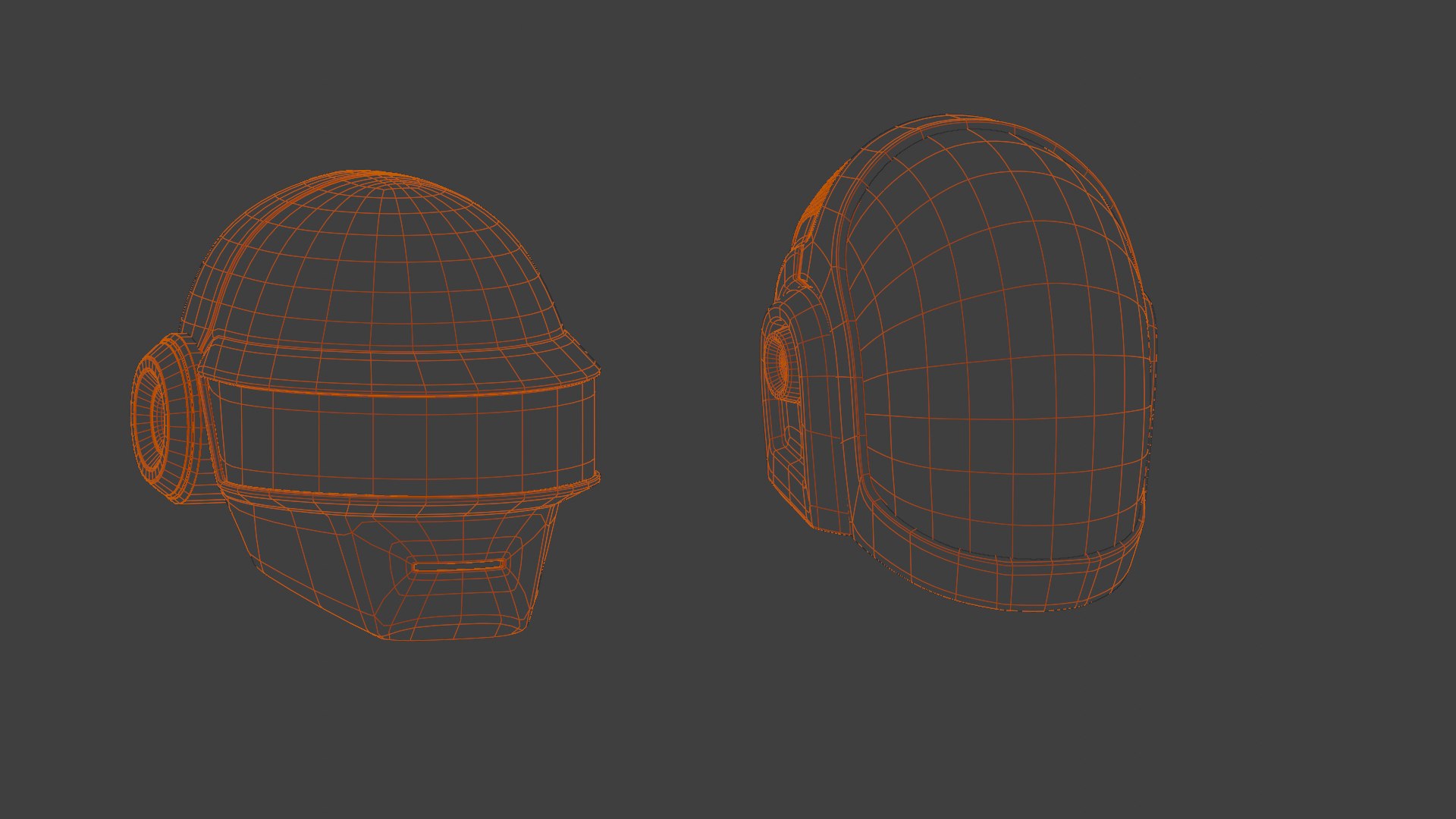This screenshot has height=819, width=1456.
Task: Select the round ear disc on the front-facing helmet
Action: point(161,417)
